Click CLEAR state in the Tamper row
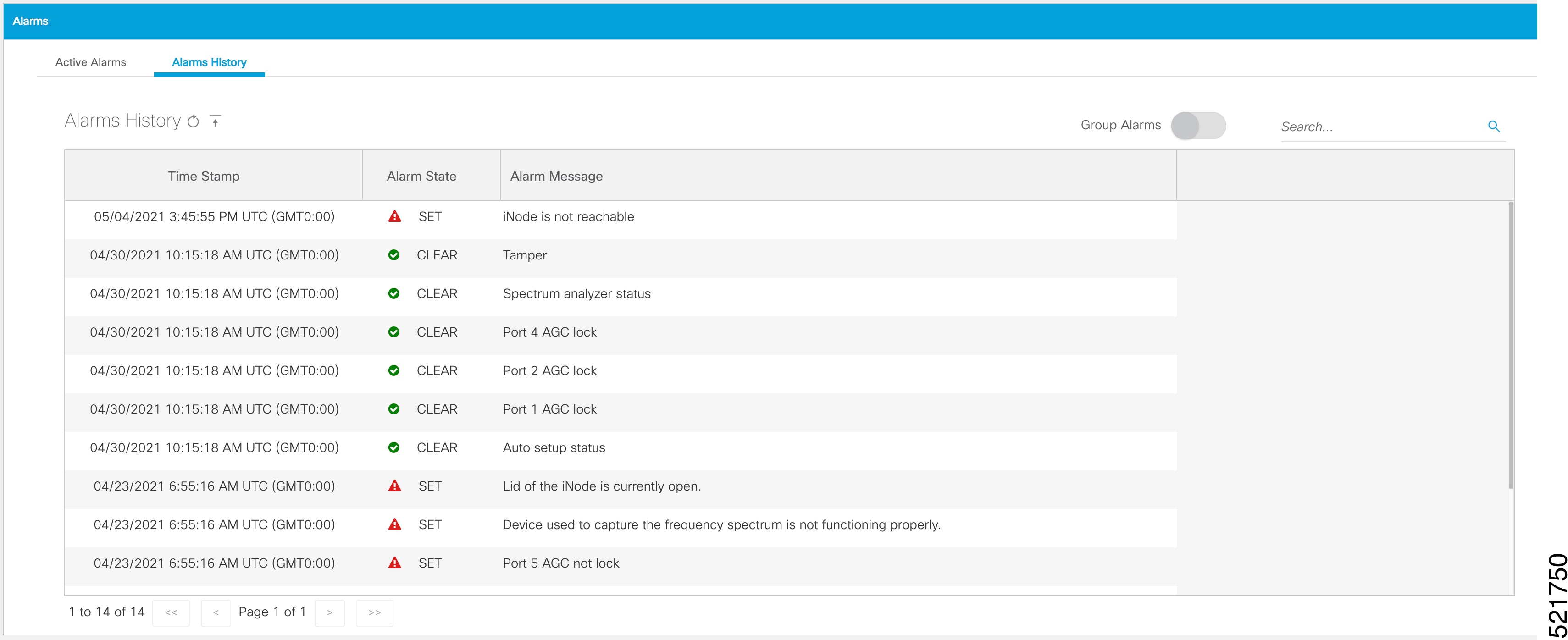 coord(437,255)
